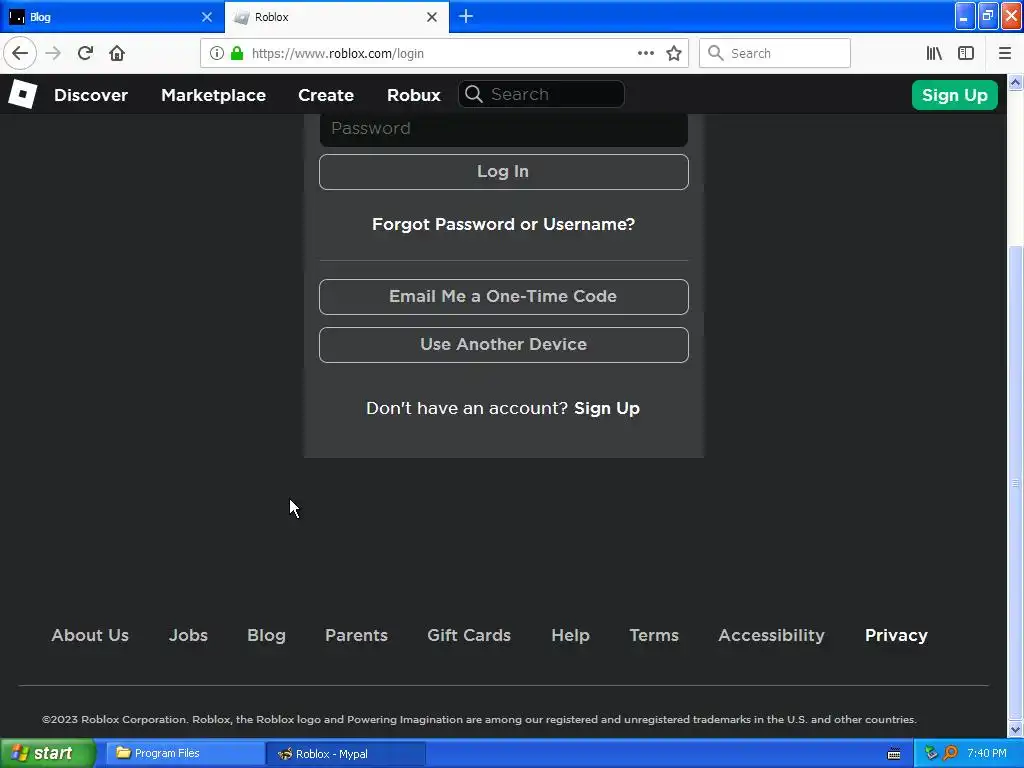Toggle the sidebar view icon
Viewport: 1024px width, 768px height.
[966, 53]
